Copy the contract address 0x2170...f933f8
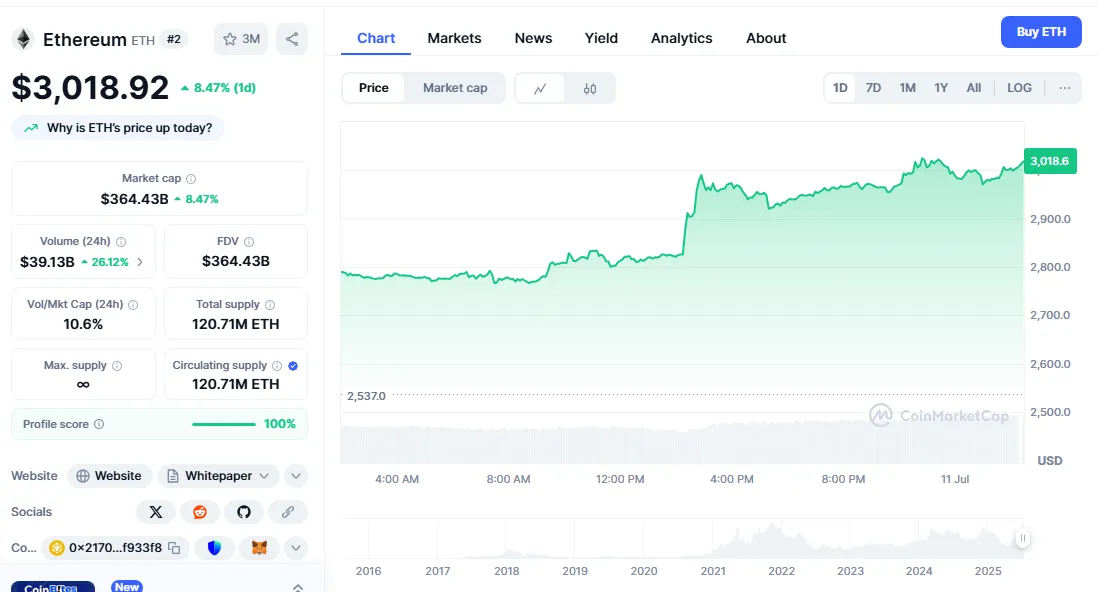The height and width of the screenshot is (592, 1098). click(174, 548)
